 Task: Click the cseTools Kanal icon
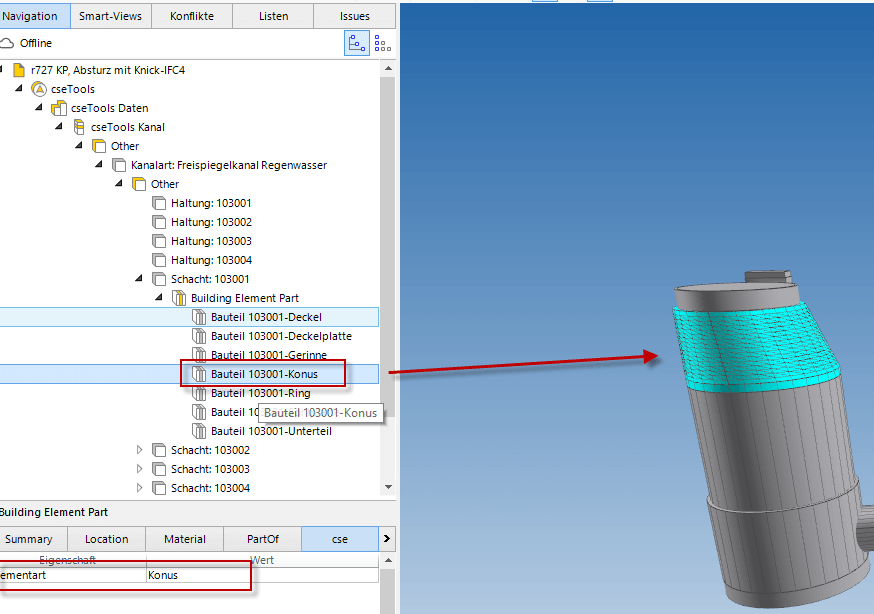click(x=79, y=127)
